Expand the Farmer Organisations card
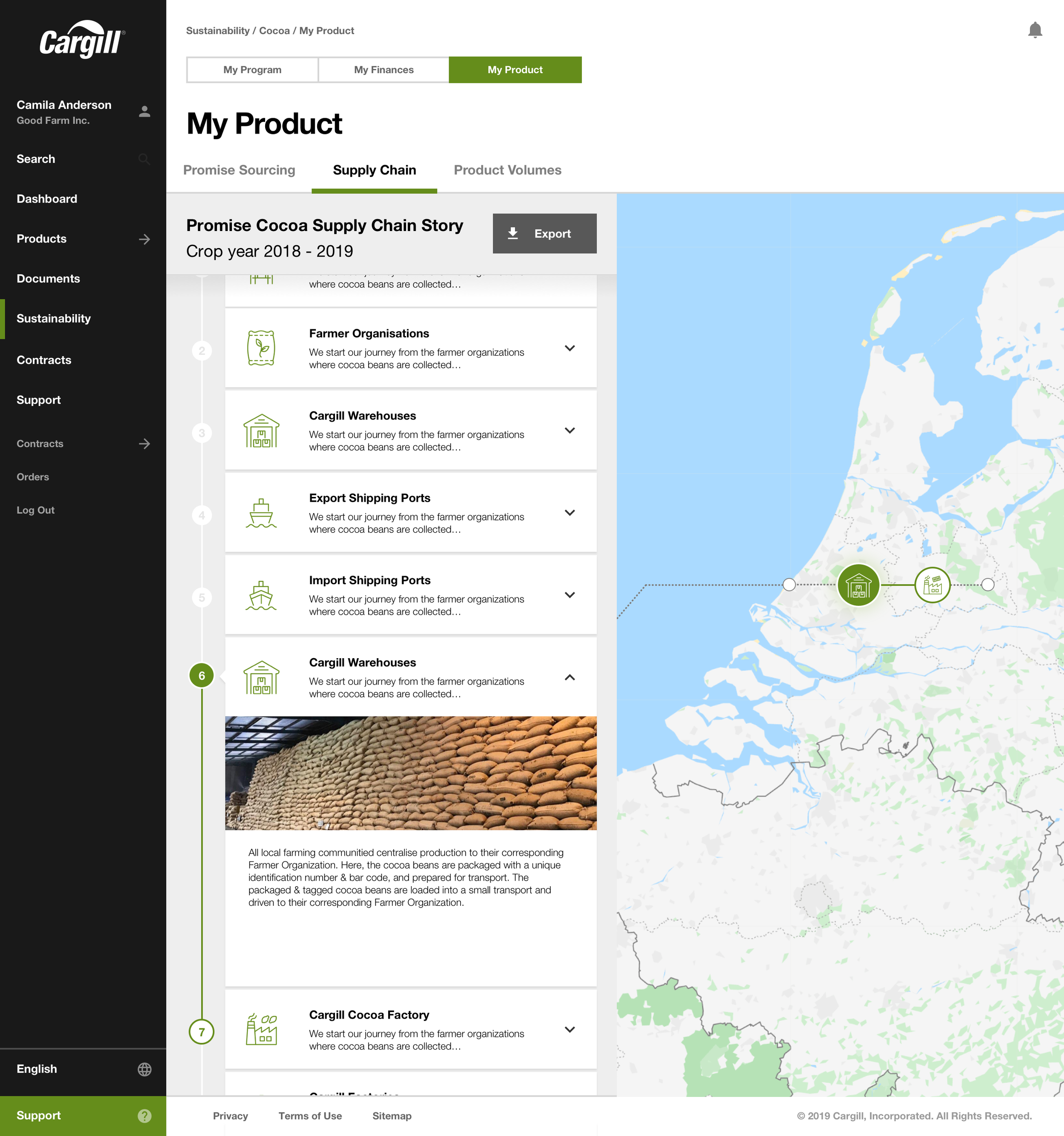This screenshot has width=1064, height=1136. click(569, 348)
